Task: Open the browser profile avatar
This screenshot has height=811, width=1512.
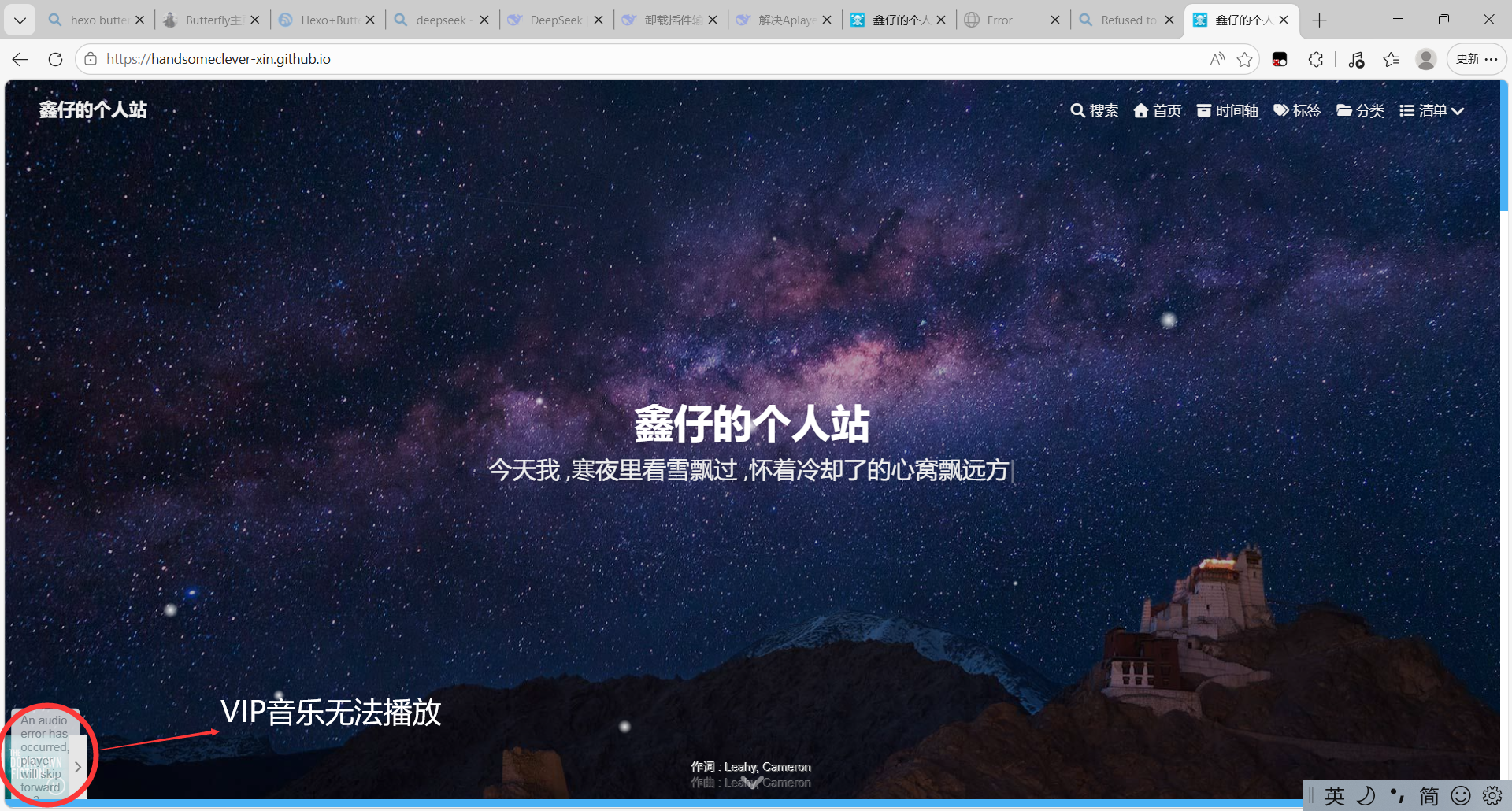Action: (1426, 59)
